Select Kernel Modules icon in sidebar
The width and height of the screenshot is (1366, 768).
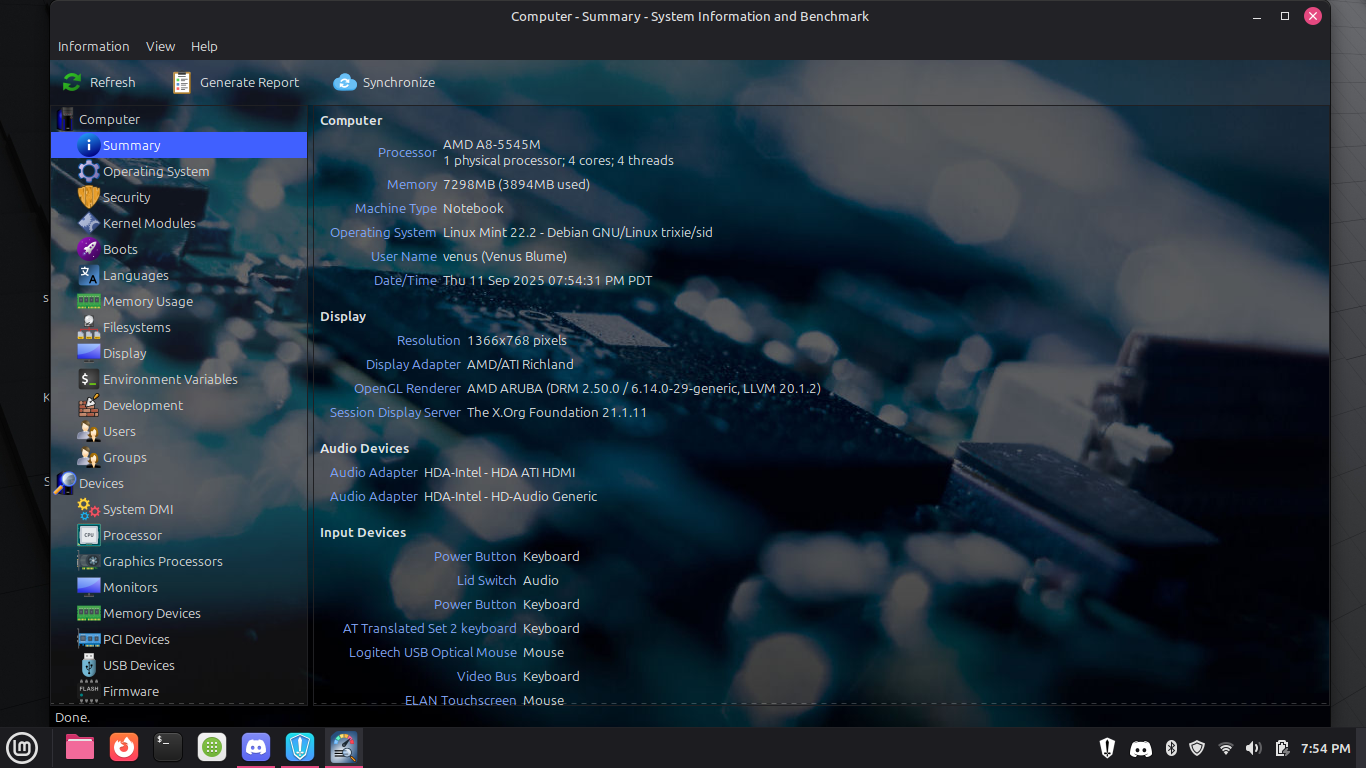pyautogui.click(x=89, y=223)
